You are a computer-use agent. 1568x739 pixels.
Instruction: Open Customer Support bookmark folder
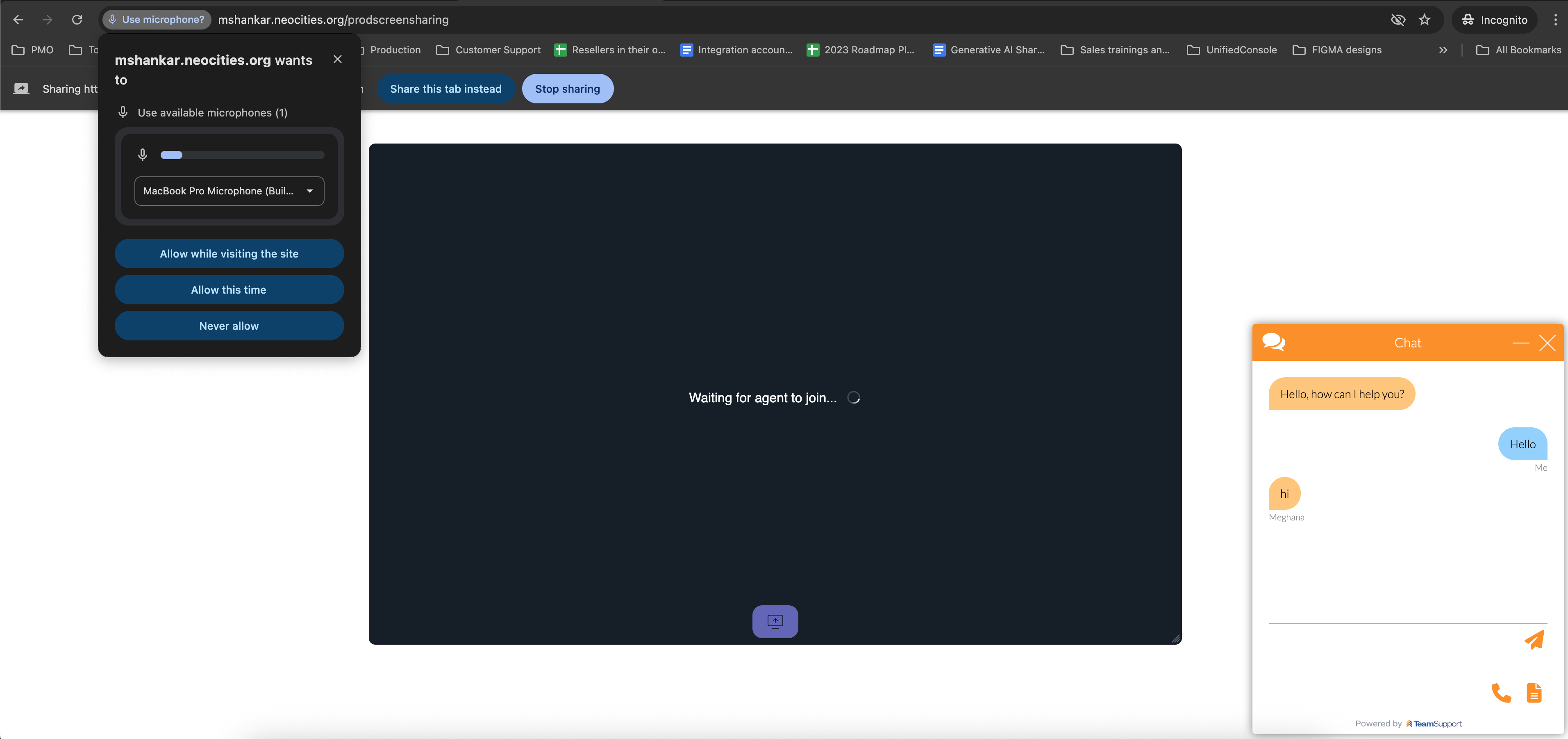(x=488, y=50)
